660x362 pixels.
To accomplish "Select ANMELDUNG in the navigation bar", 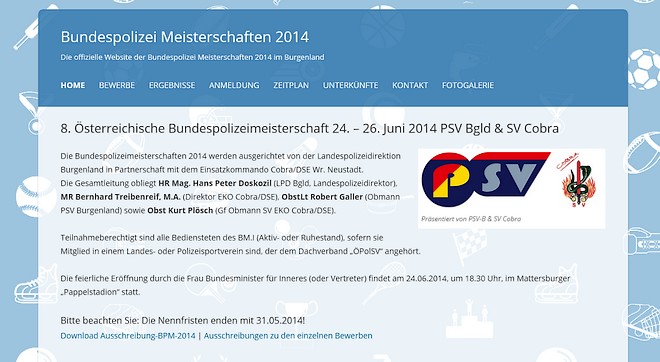I will [234, 85].
